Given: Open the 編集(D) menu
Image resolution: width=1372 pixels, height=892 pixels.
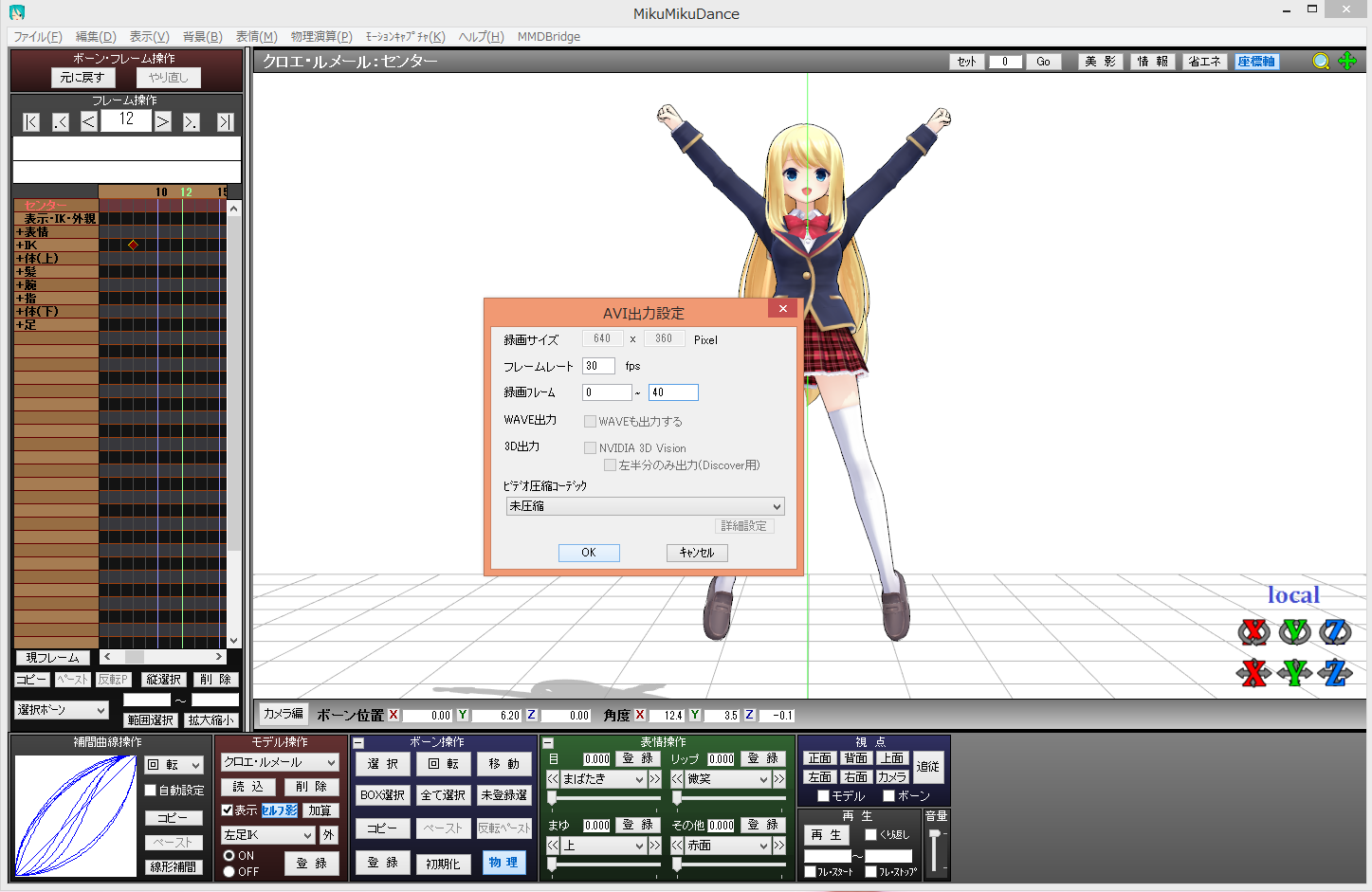Looking at the screenshot, I should (96, 37).
